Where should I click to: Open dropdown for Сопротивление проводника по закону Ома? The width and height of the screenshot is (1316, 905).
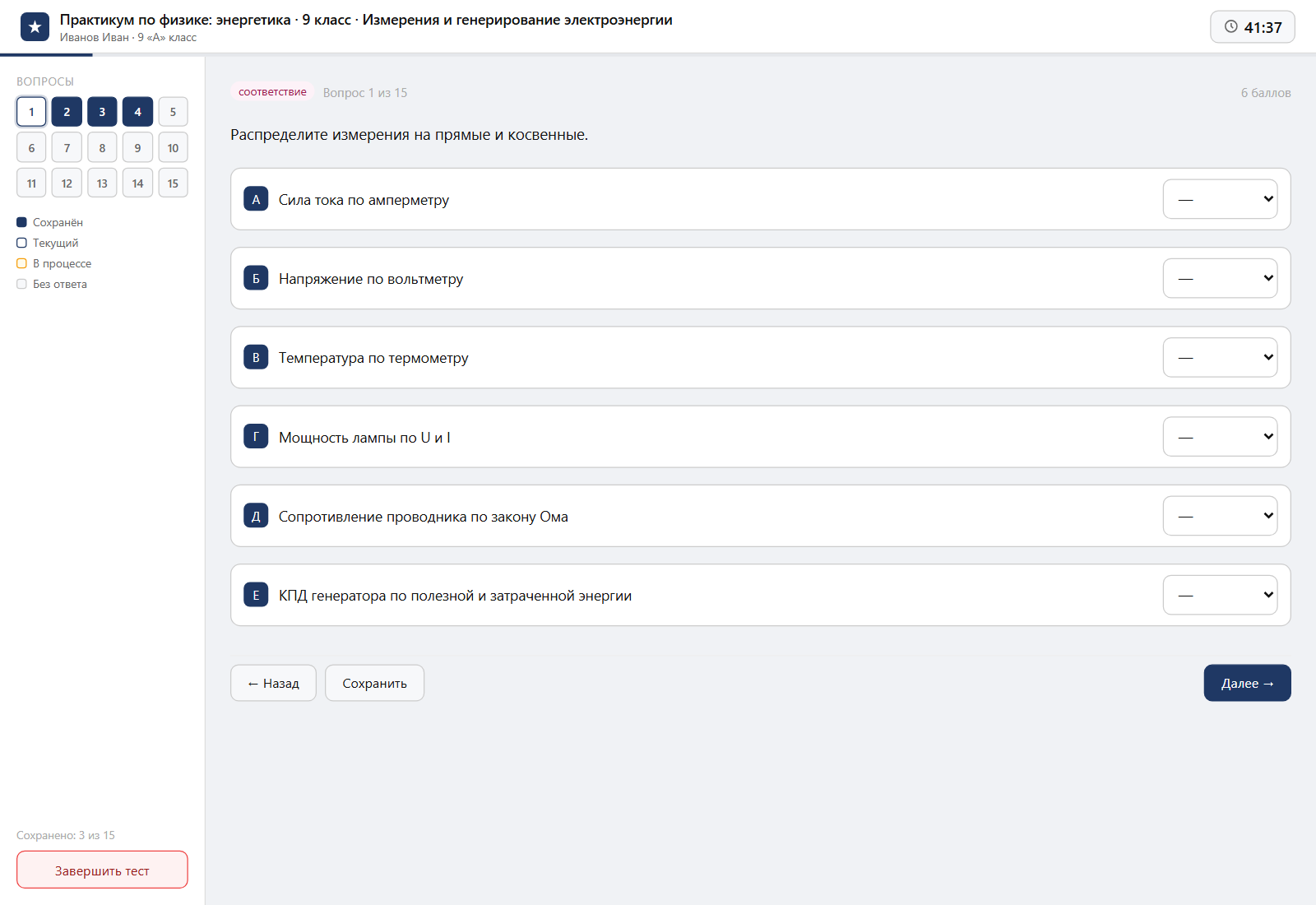(x=1220, y=516)
